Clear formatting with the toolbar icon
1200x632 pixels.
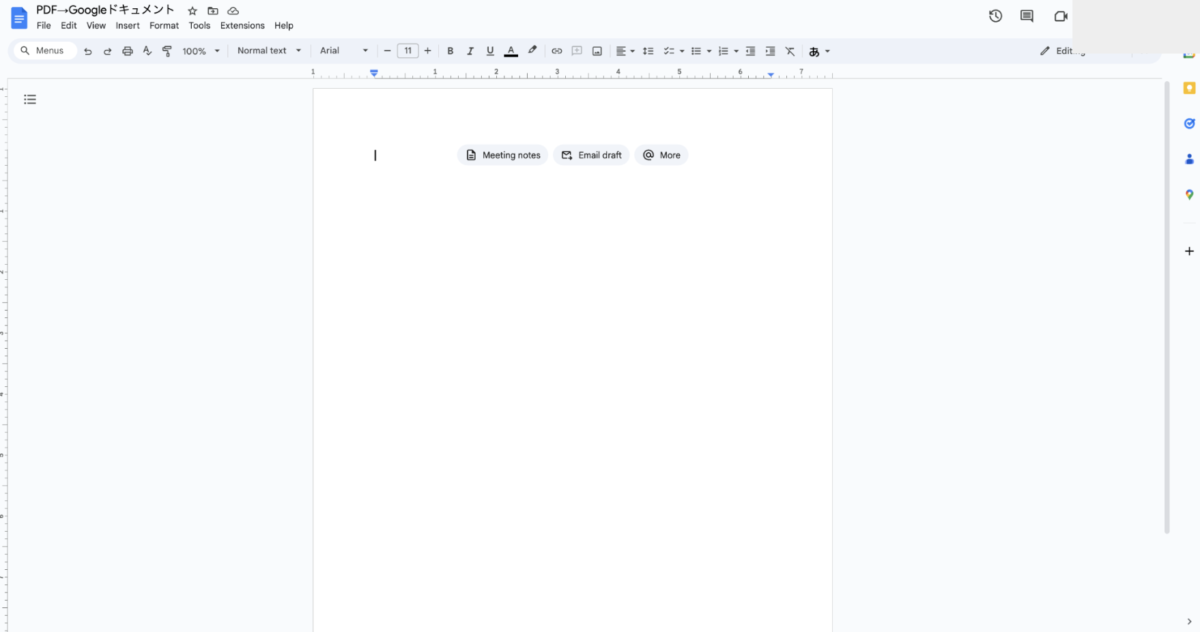(790, 51)
